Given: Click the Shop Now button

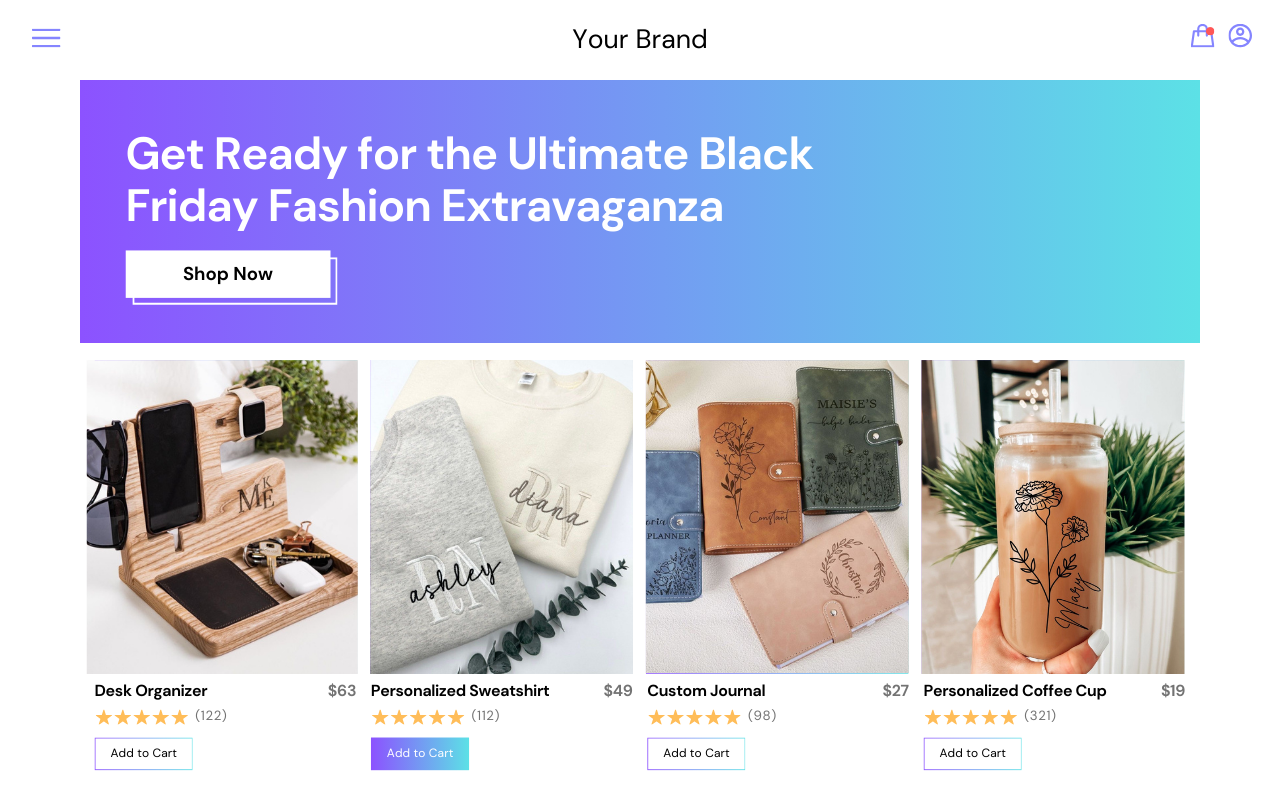Looking at the screenshot, I should [x=228, y=274].
